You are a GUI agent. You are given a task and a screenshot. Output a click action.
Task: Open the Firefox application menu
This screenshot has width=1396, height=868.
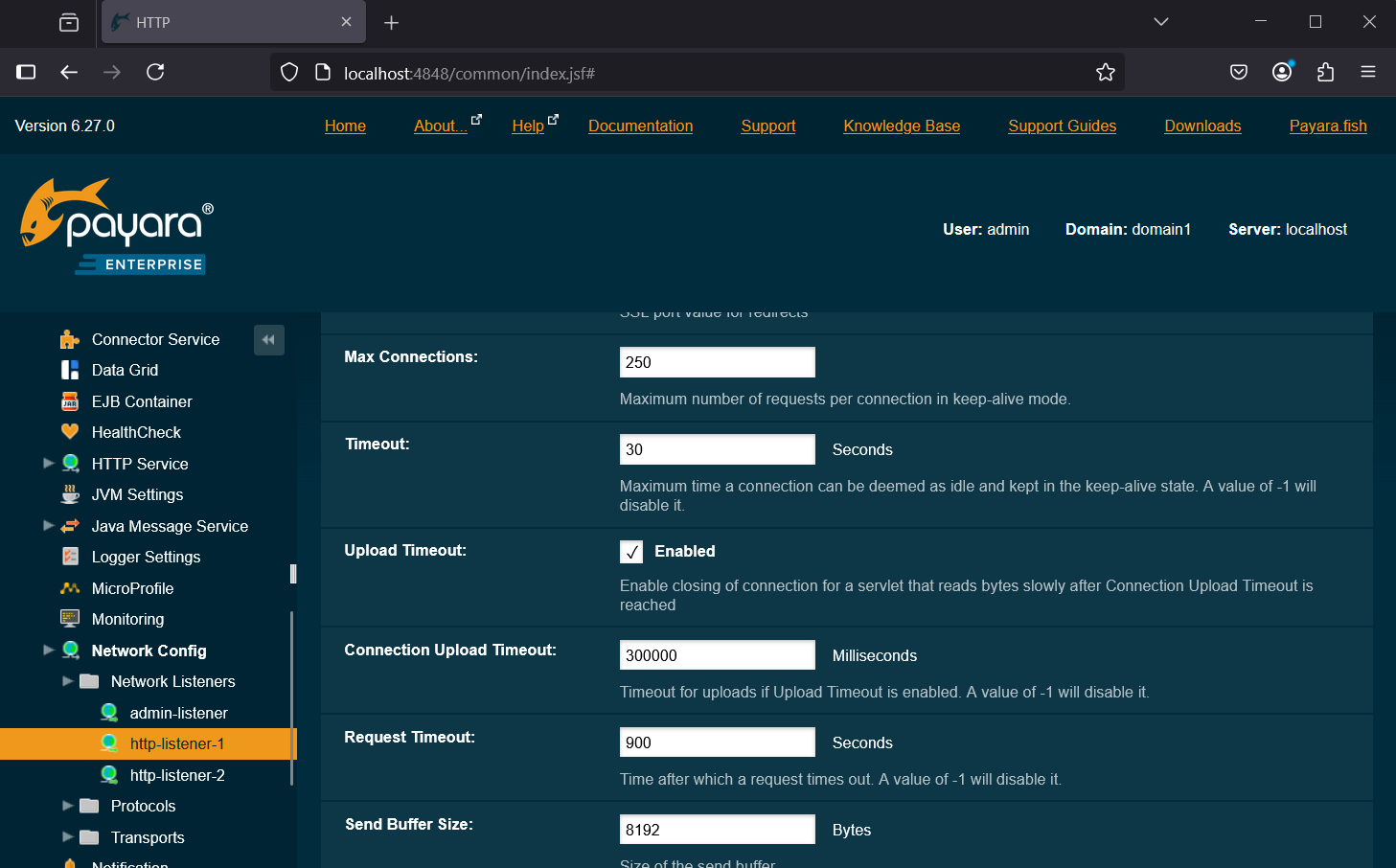click(x=1368, y=72)
